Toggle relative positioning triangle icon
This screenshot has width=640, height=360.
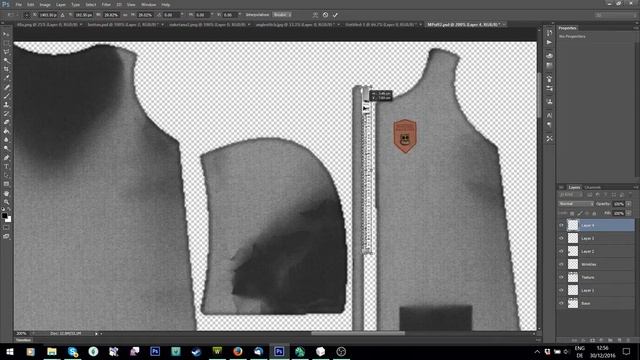[x=62, y=15]
